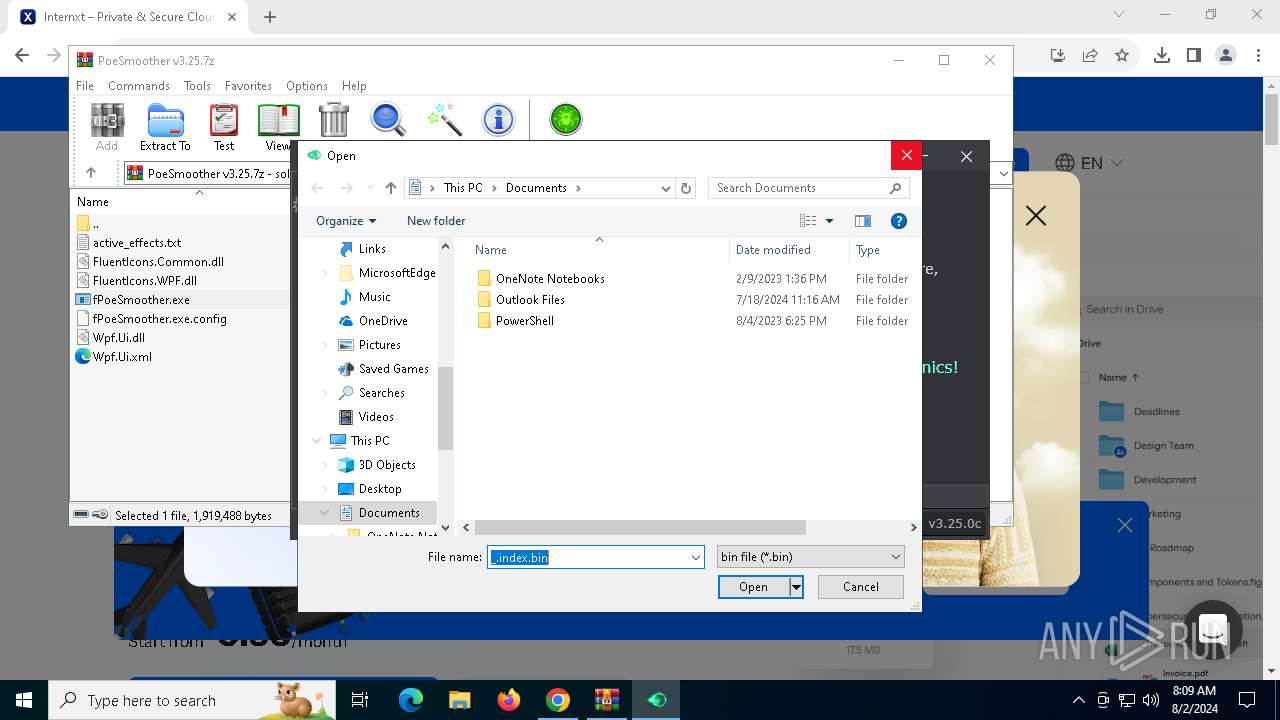Click New folder in Open dialog
This screenshot has height=720, width=1280.
tap(436, 221)
